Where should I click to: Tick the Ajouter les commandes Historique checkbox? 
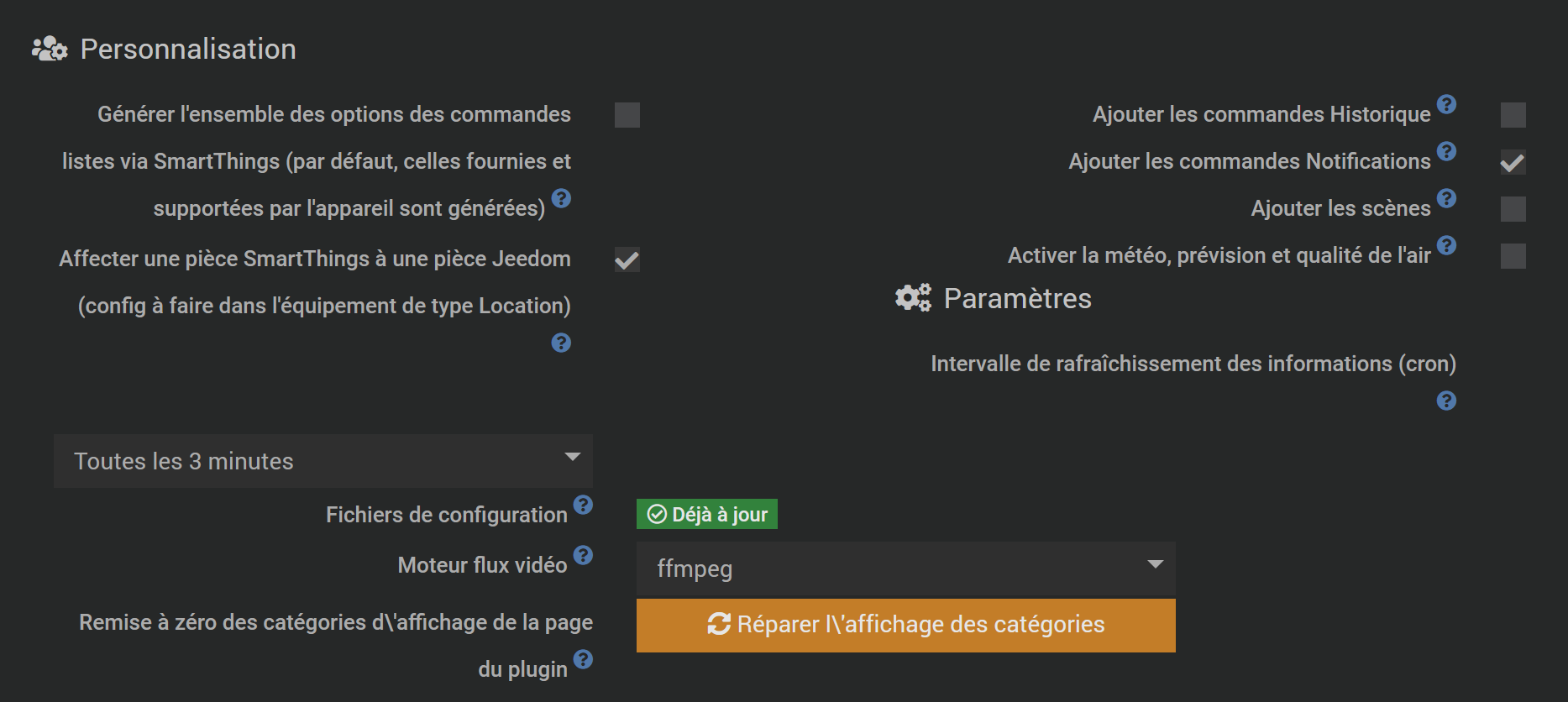tap(1513, 115)
